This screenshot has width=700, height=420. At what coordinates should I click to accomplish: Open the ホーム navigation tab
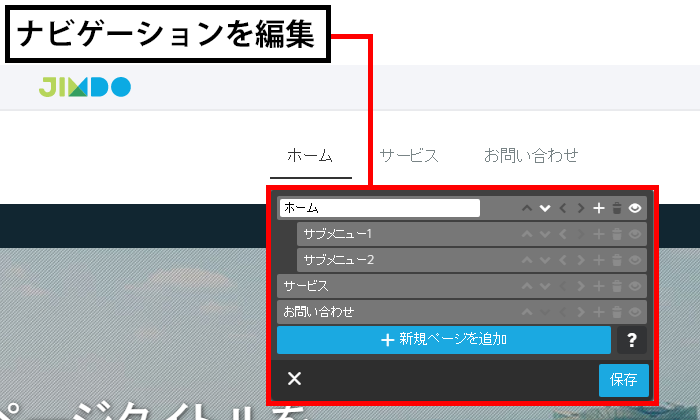(x=310, y=156)
